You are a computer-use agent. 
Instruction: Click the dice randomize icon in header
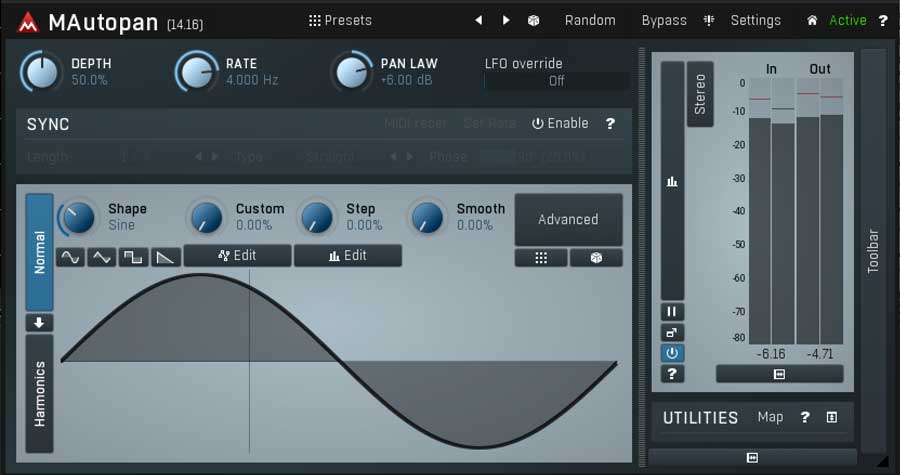coord(533,21)
